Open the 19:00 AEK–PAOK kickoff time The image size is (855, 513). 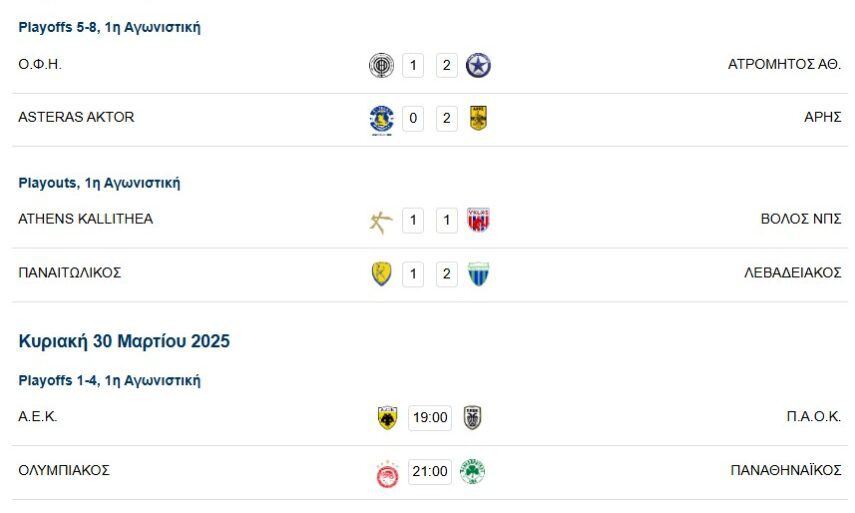click(x=430, y=418)
